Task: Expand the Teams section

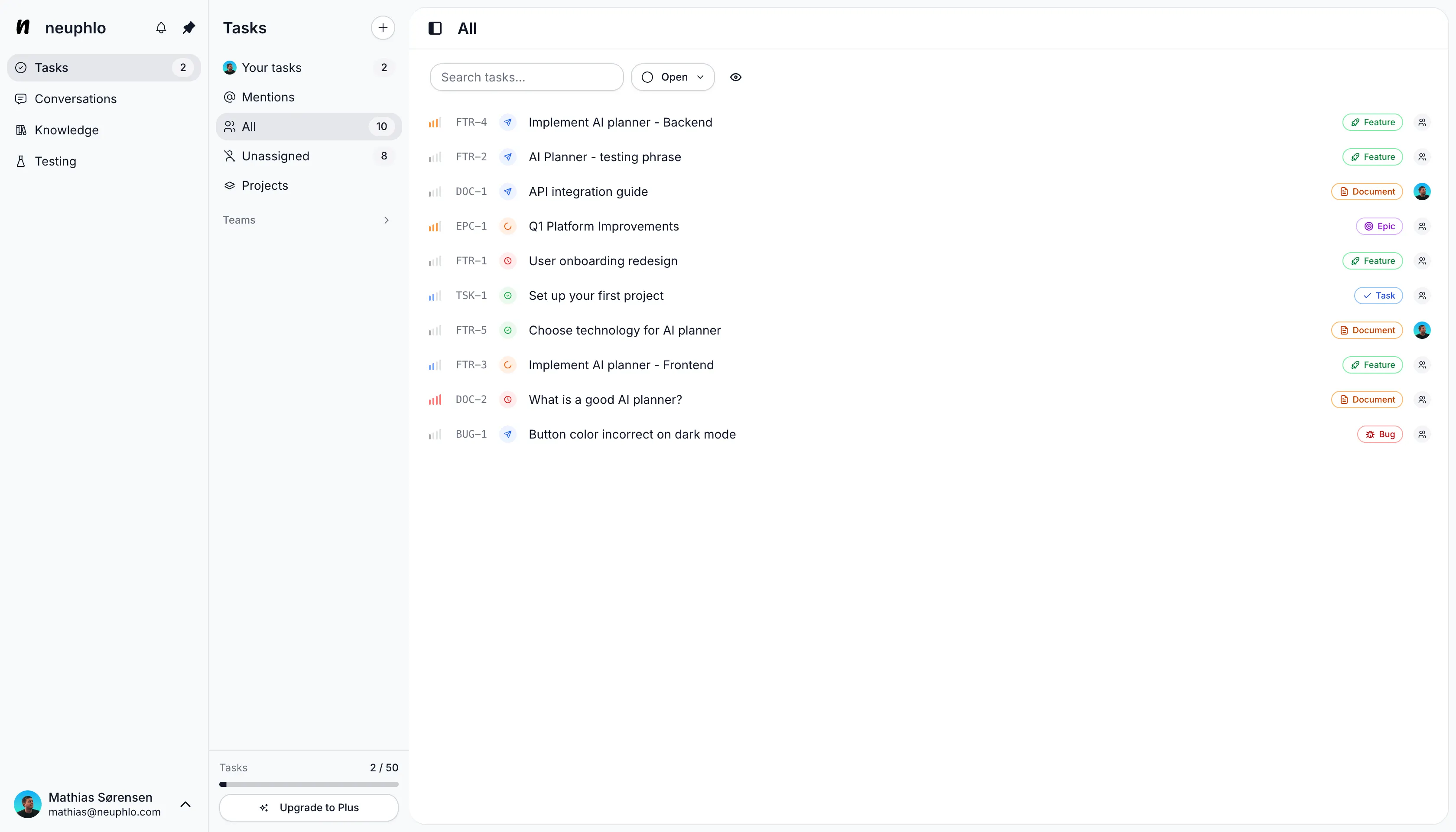Action: (386, 220)
